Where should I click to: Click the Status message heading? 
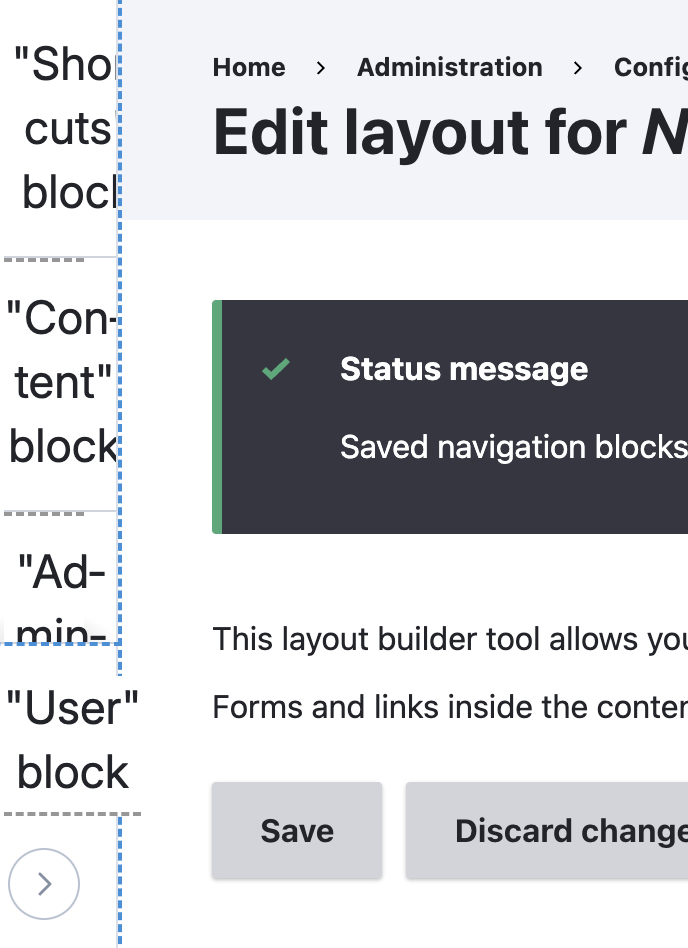pos(464,369)
